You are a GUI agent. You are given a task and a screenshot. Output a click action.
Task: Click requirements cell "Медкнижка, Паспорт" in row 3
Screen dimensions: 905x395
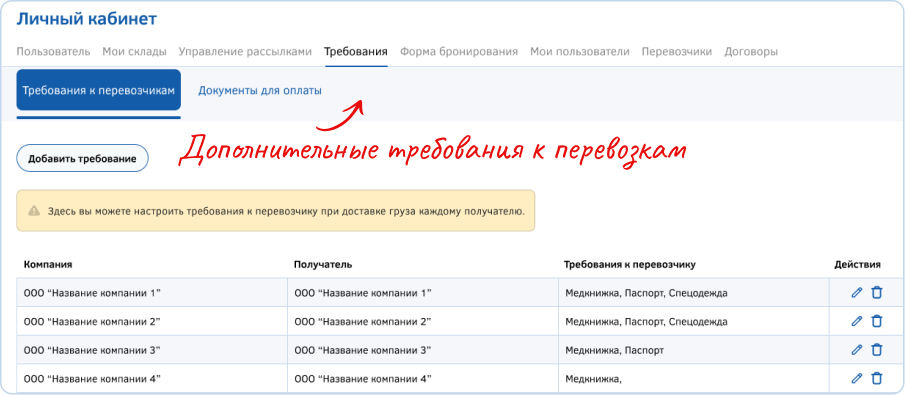tap(694, 349)
